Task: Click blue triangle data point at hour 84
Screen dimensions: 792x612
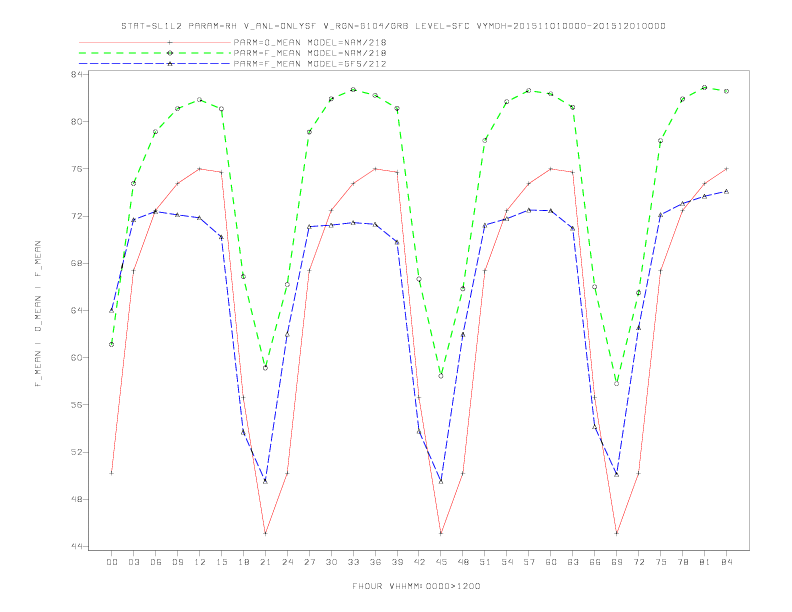Action: (726, 191)
